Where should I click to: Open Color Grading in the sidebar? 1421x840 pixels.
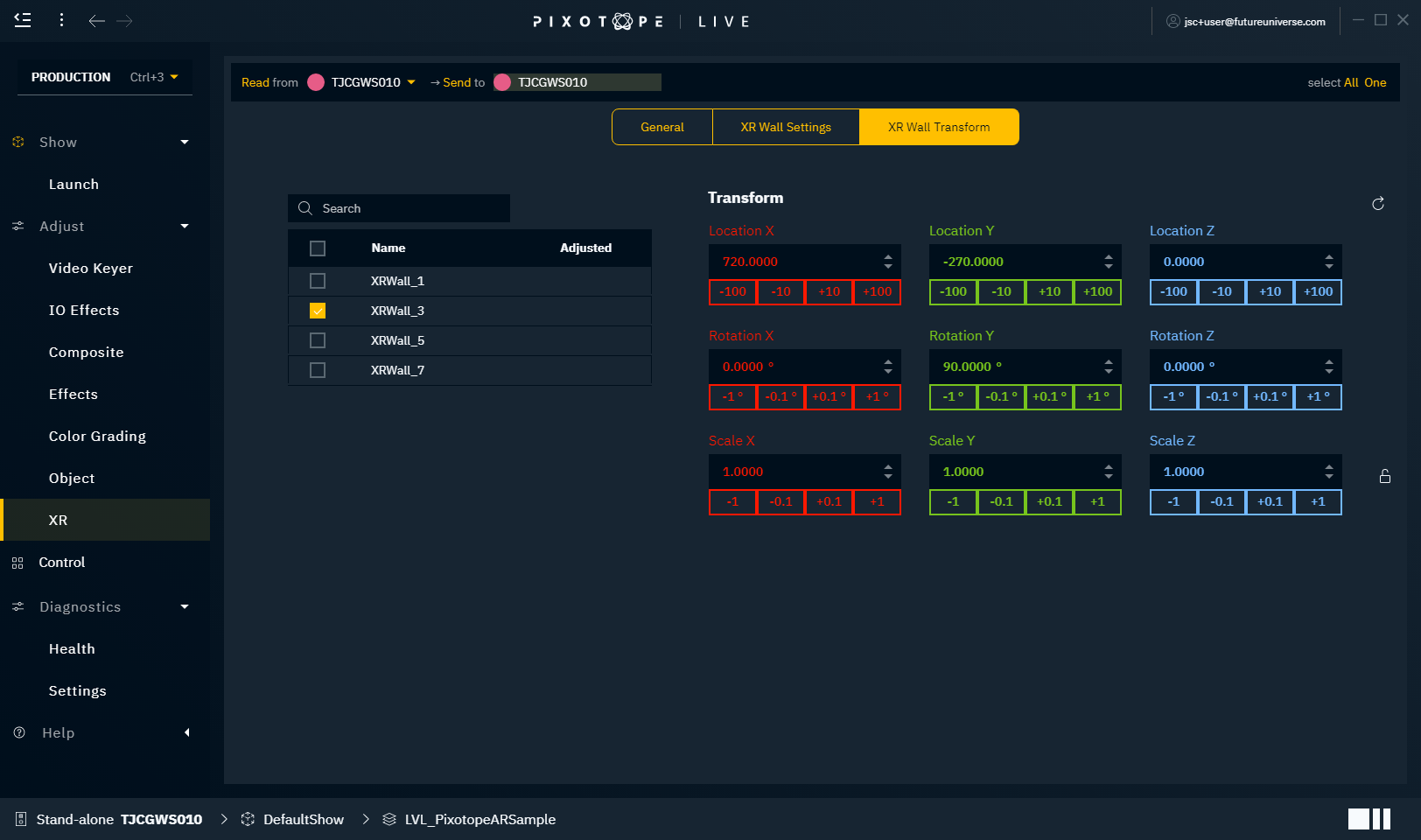point(97,436)
